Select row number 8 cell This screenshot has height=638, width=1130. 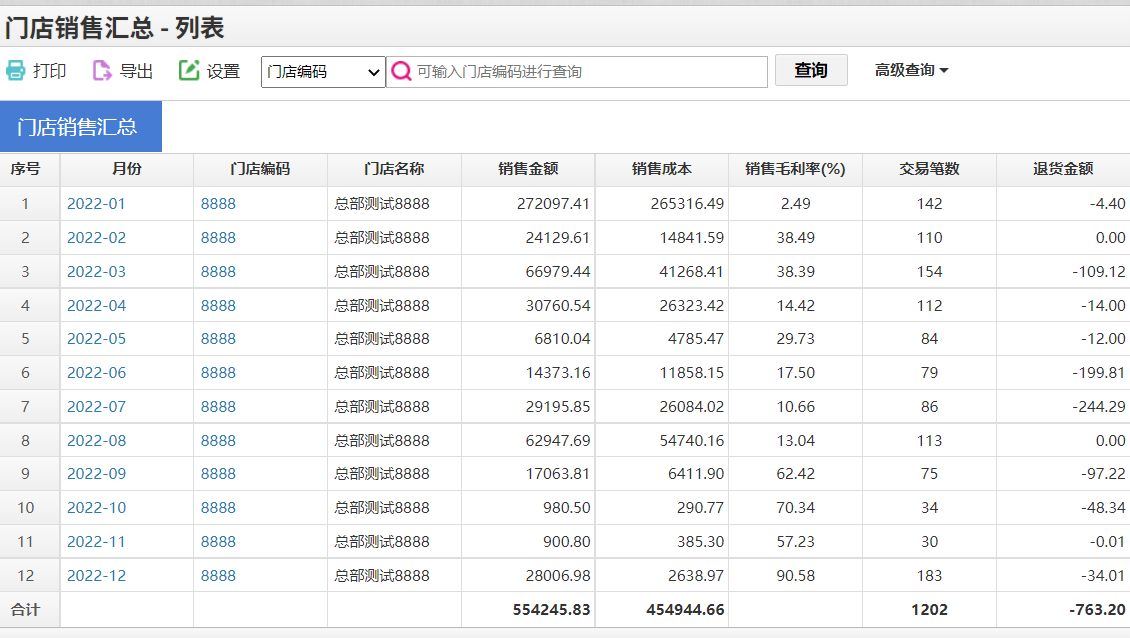pos(26,440)
